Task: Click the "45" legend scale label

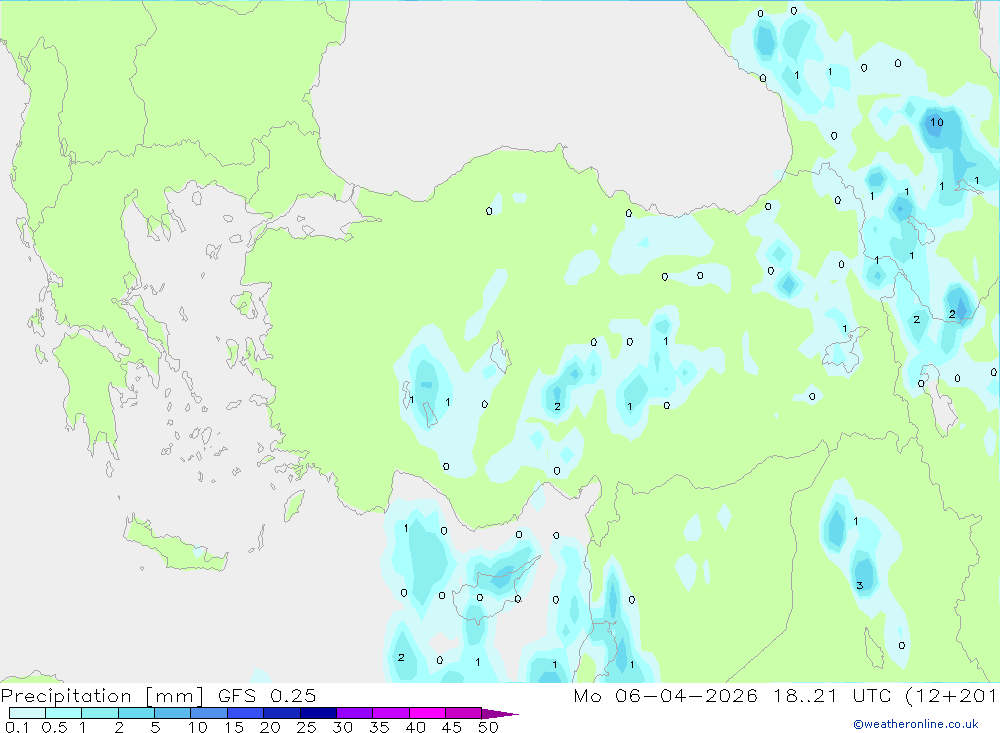Action: (452, 727)
